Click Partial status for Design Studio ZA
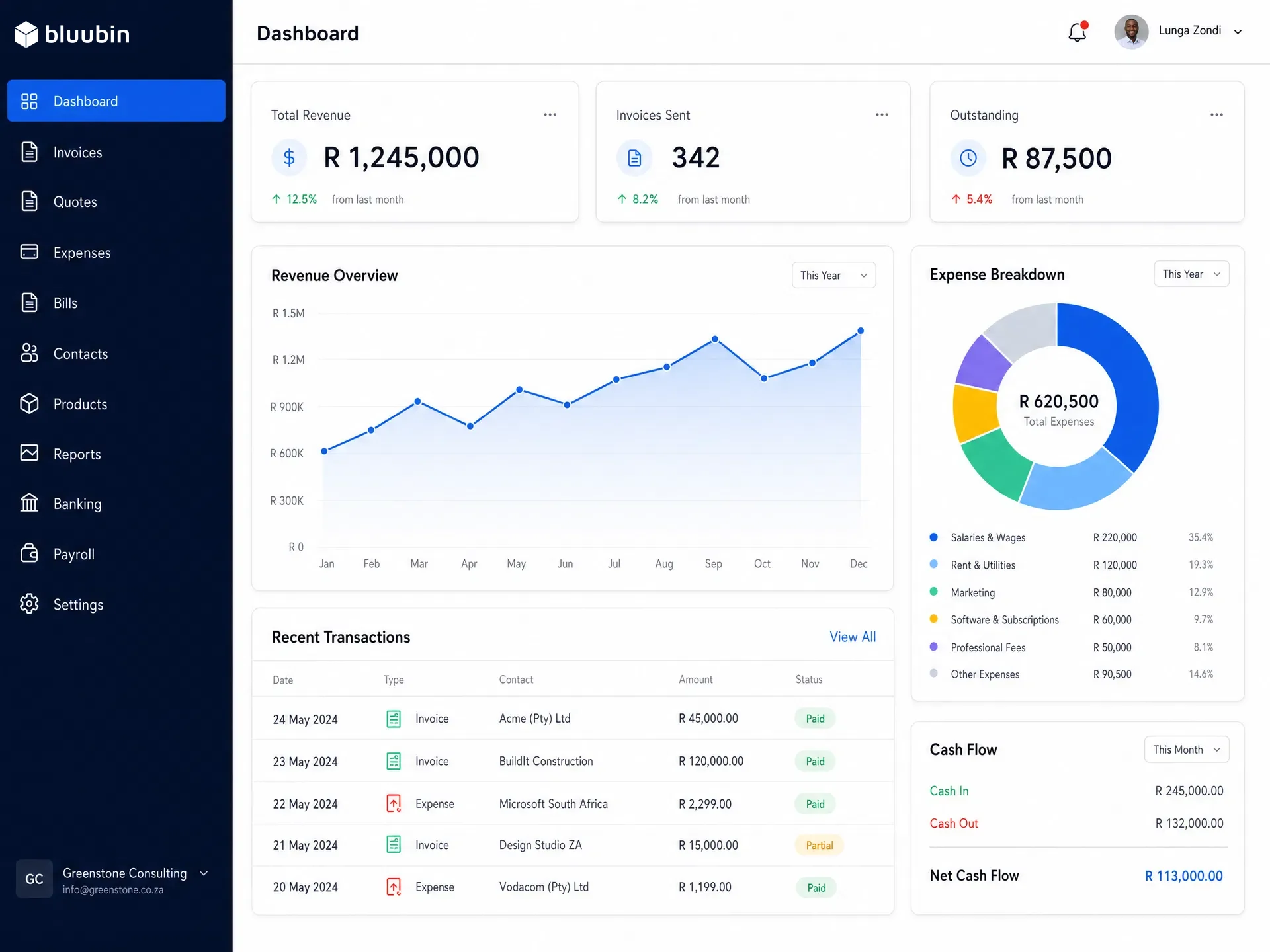 [x=819, y=845]
